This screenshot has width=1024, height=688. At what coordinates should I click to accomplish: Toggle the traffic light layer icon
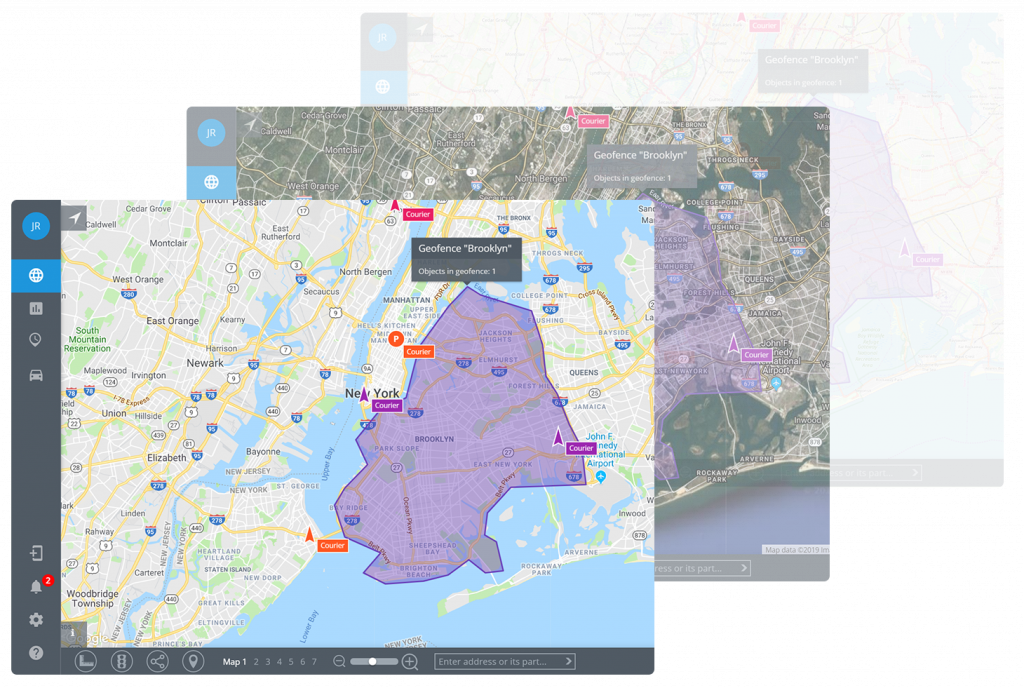[x=122, y=662]
